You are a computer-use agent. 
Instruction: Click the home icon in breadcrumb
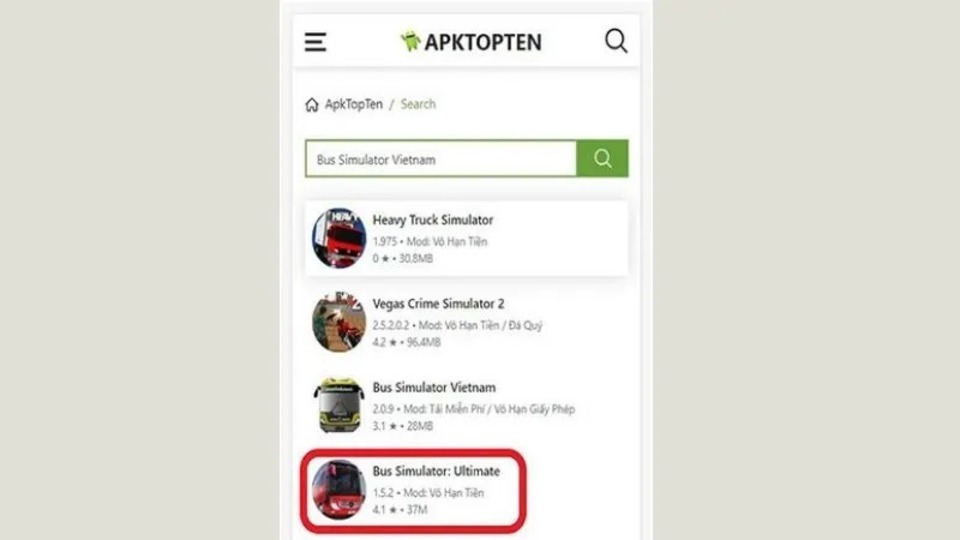(312, 105)
